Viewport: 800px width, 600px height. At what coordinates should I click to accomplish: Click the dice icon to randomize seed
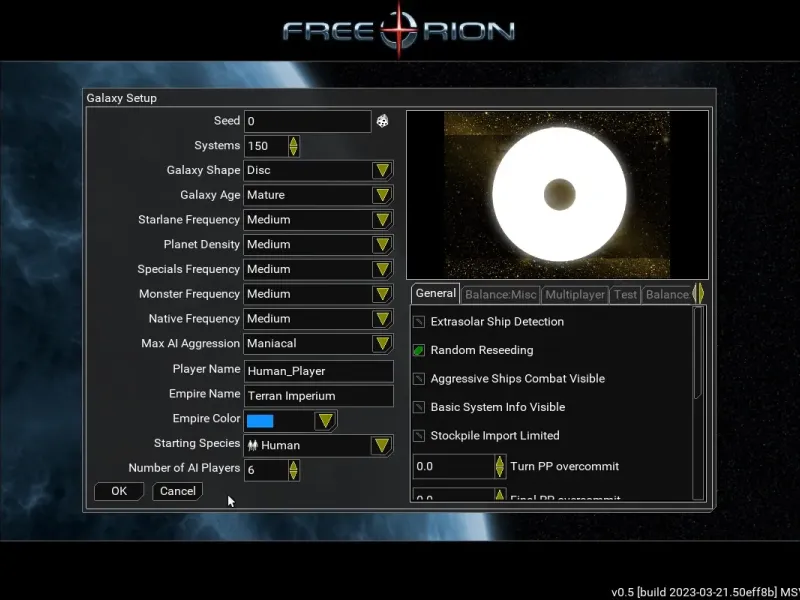coord(382,121)
